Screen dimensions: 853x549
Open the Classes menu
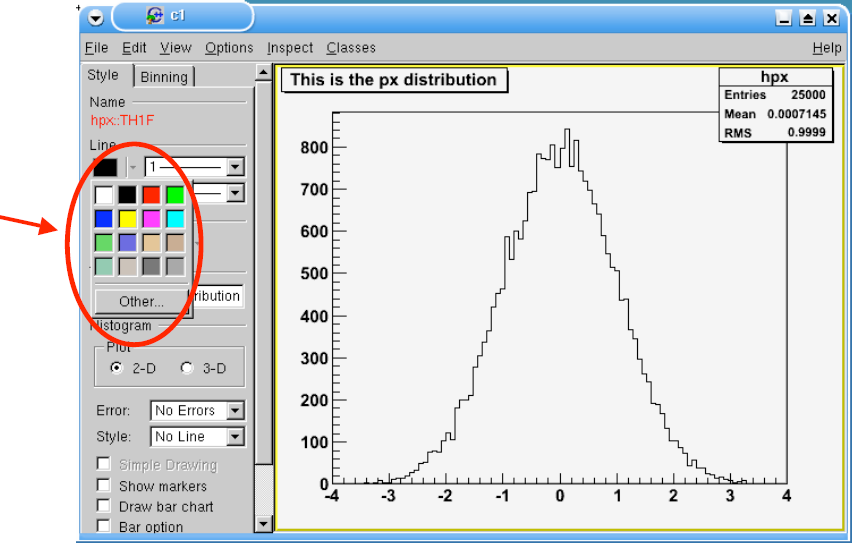click(x=351, y=48)
